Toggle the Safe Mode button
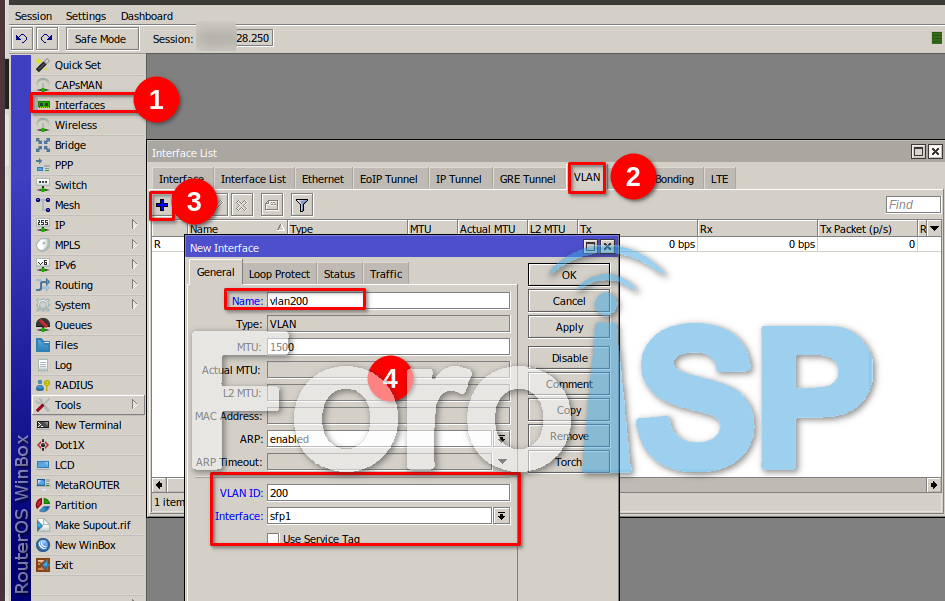 point(100,39)
